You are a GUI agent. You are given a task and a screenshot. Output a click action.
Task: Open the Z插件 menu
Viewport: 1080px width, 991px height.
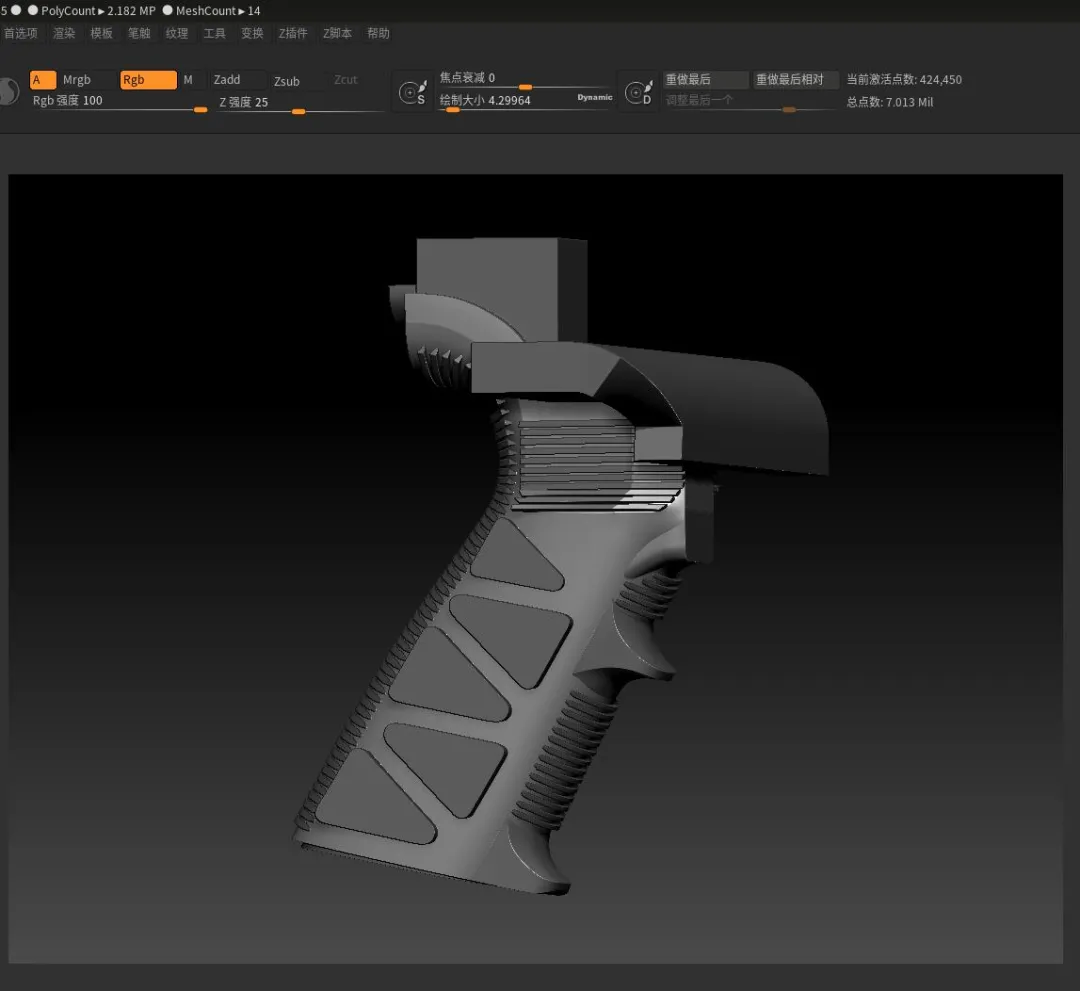pos(293,33)
